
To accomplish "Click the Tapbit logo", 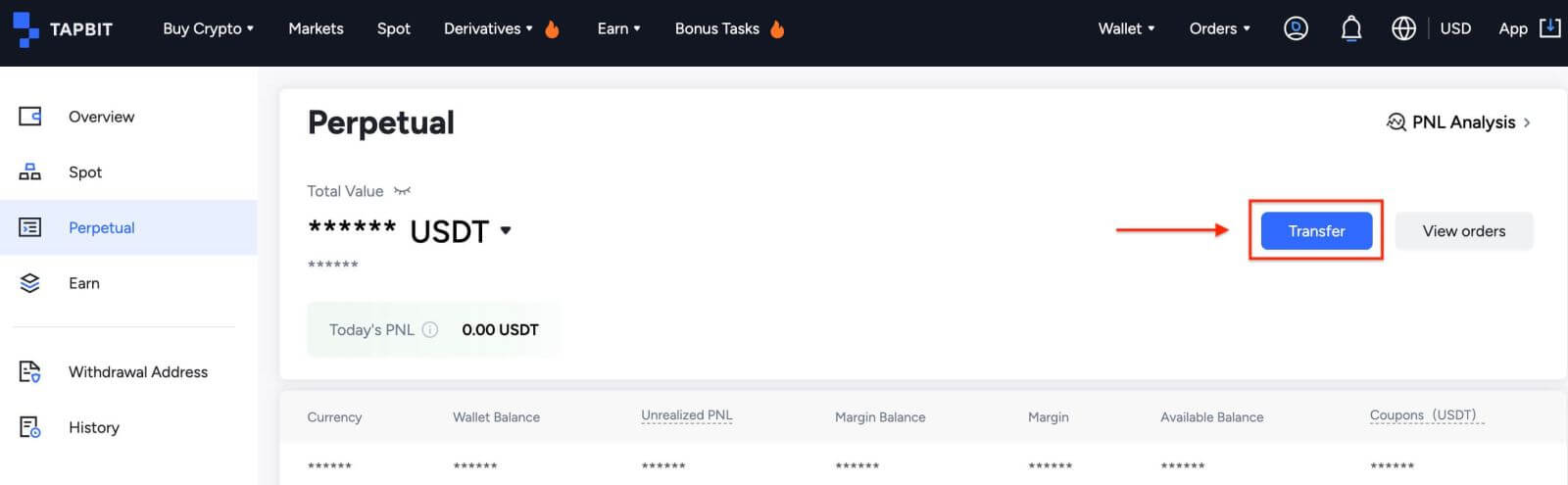I will pos(64,29).
